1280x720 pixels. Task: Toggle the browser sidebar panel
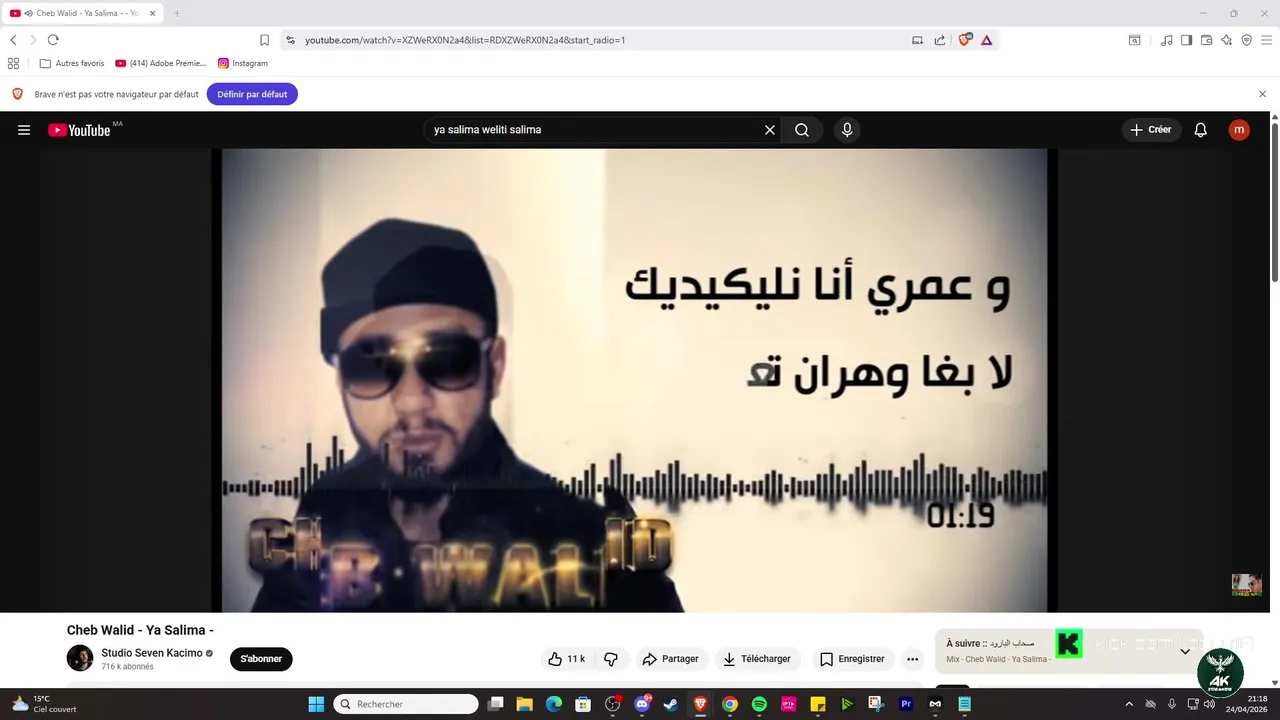click(1186, 40)
